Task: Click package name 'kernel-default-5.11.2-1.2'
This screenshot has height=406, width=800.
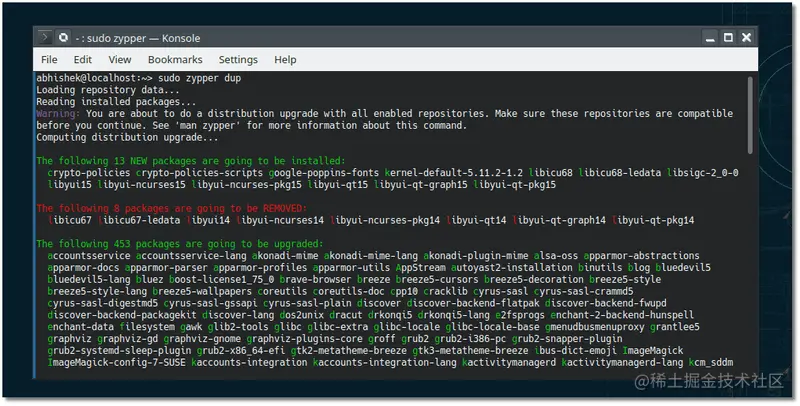Action: pos(454,173)
